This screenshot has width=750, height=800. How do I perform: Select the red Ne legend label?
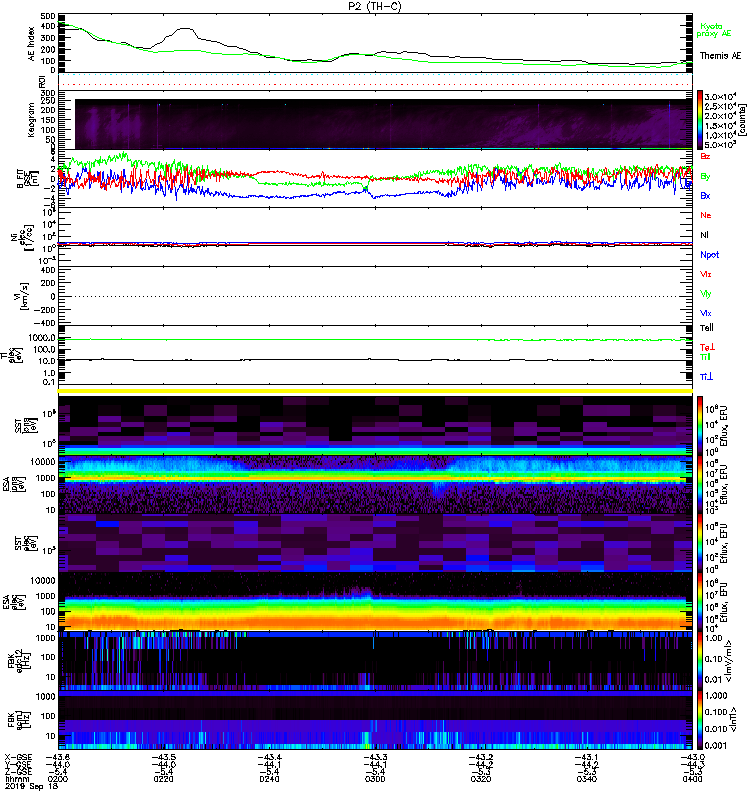click(706, 215)
